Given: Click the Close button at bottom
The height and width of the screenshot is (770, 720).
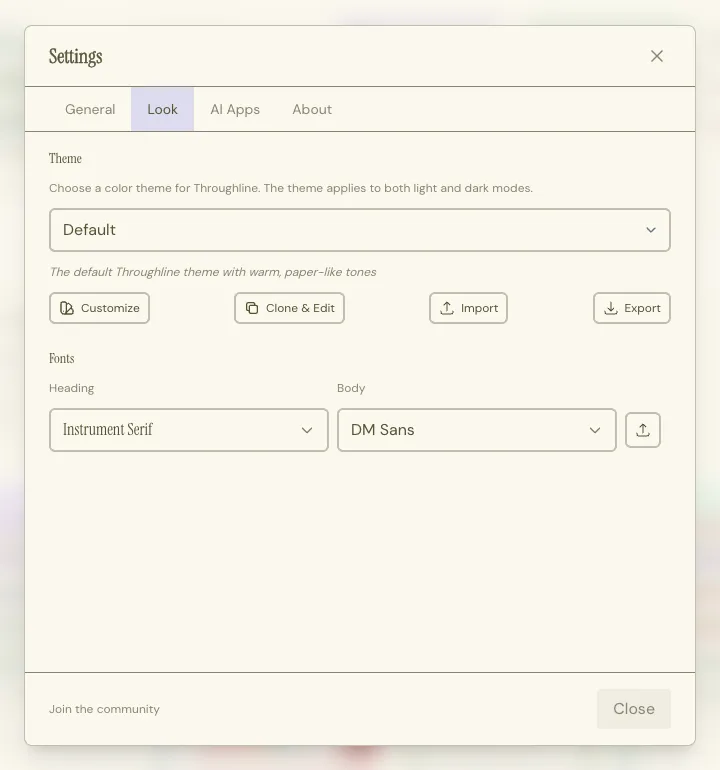Looking at the screenshot, I should (x=634, y=709).
